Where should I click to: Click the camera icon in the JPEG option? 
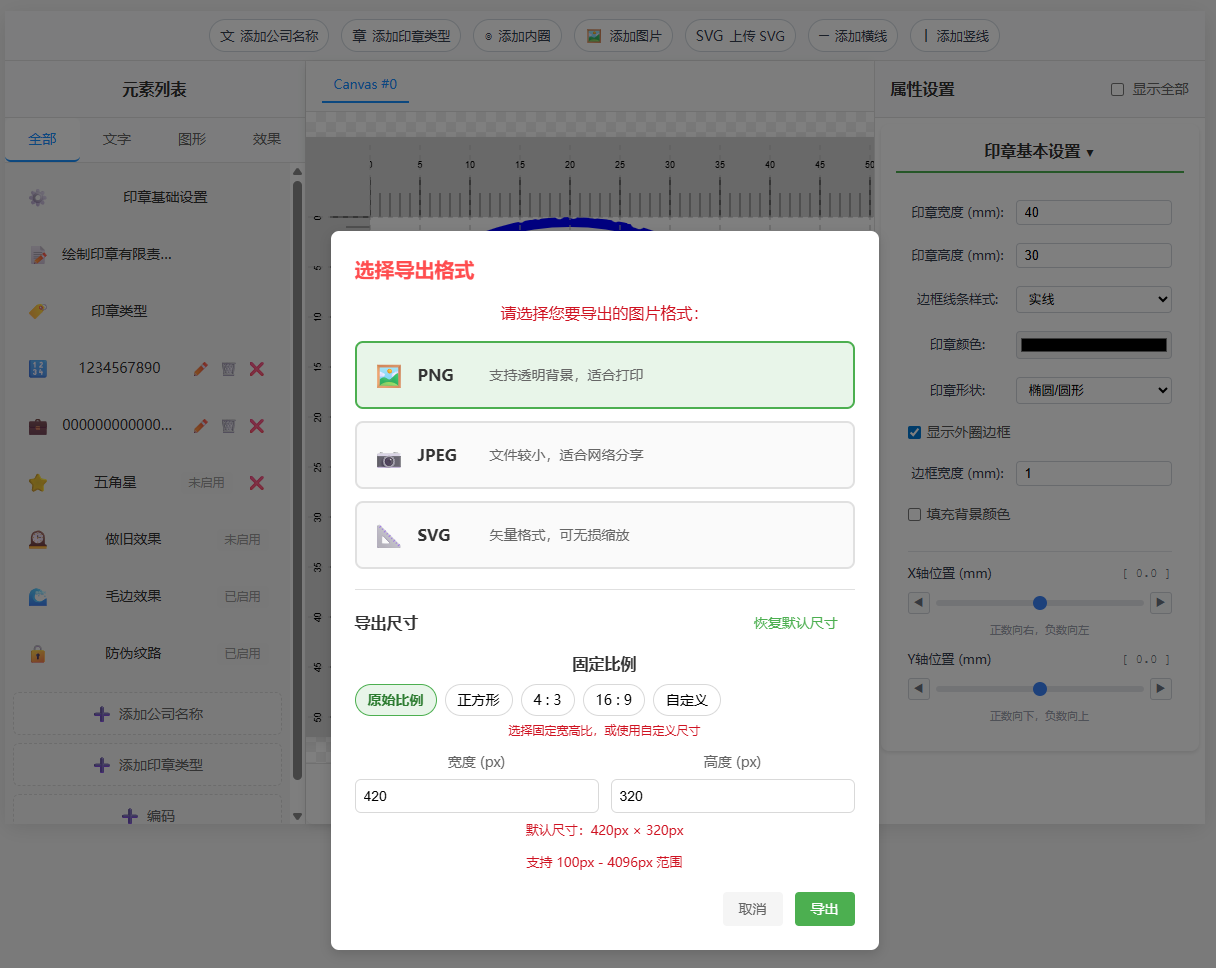tap(389, 456)
